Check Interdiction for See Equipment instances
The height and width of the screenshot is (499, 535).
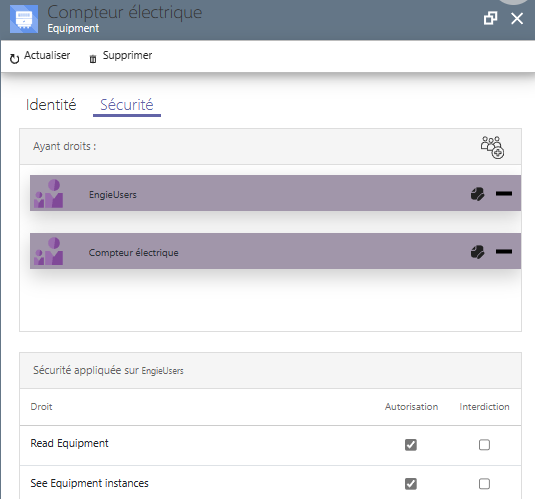point(484,483)
